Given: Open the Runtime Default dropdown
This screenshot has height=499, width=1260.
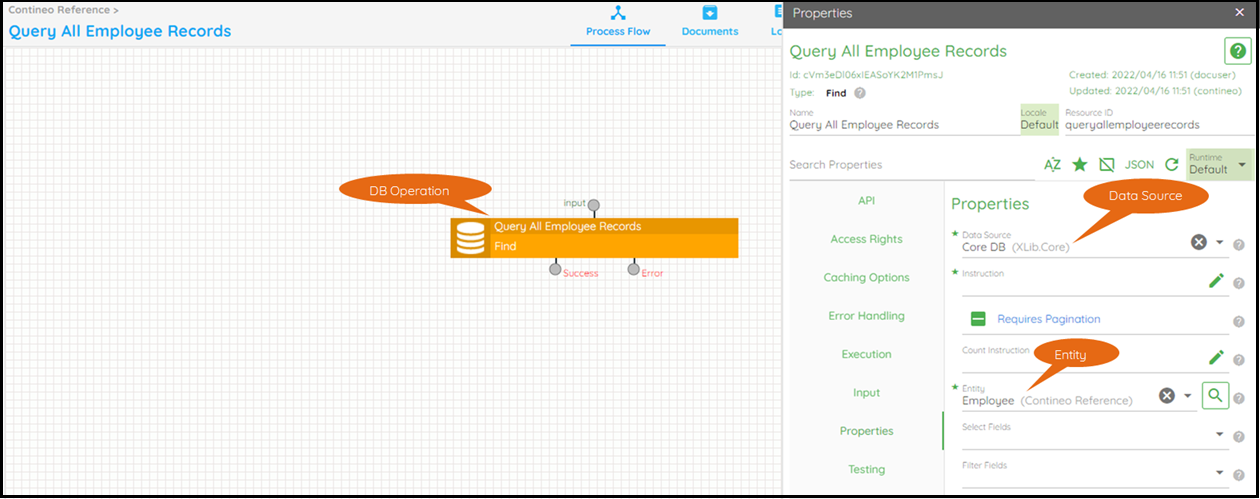Looking at the screenshot, I should [x=1219, y=165].
